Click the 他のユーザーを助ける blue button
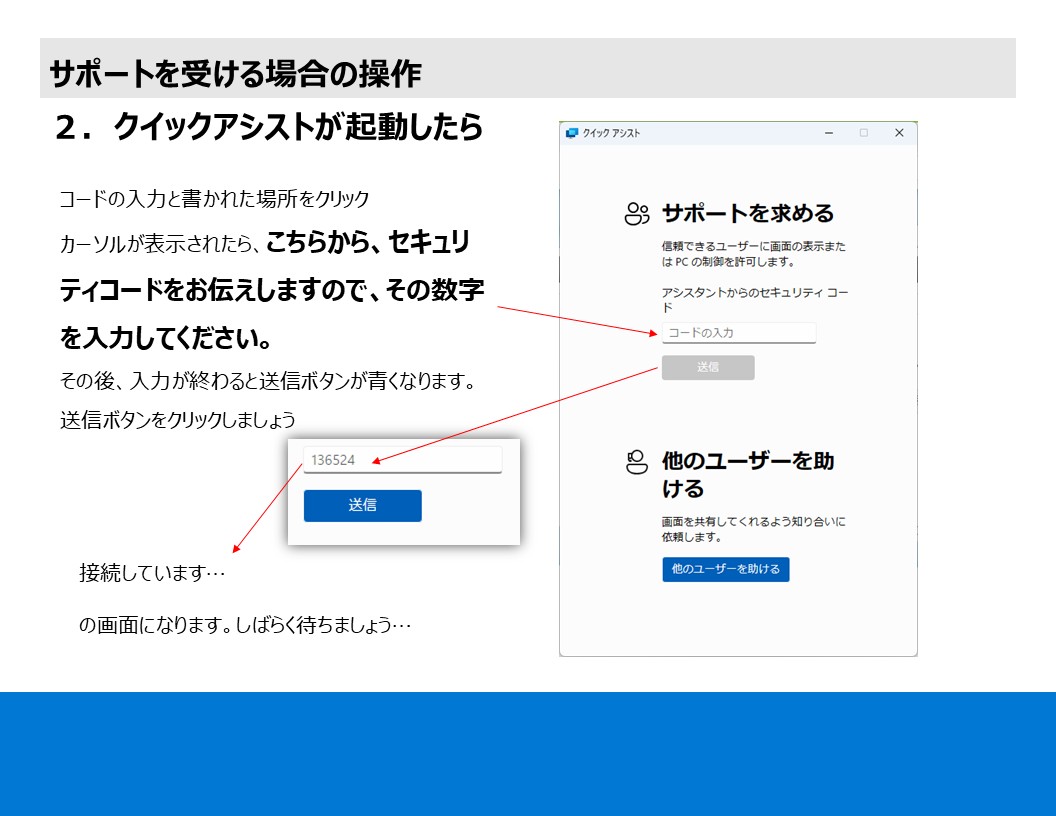This screenshot has width=1056, height=816. (725, 569)
